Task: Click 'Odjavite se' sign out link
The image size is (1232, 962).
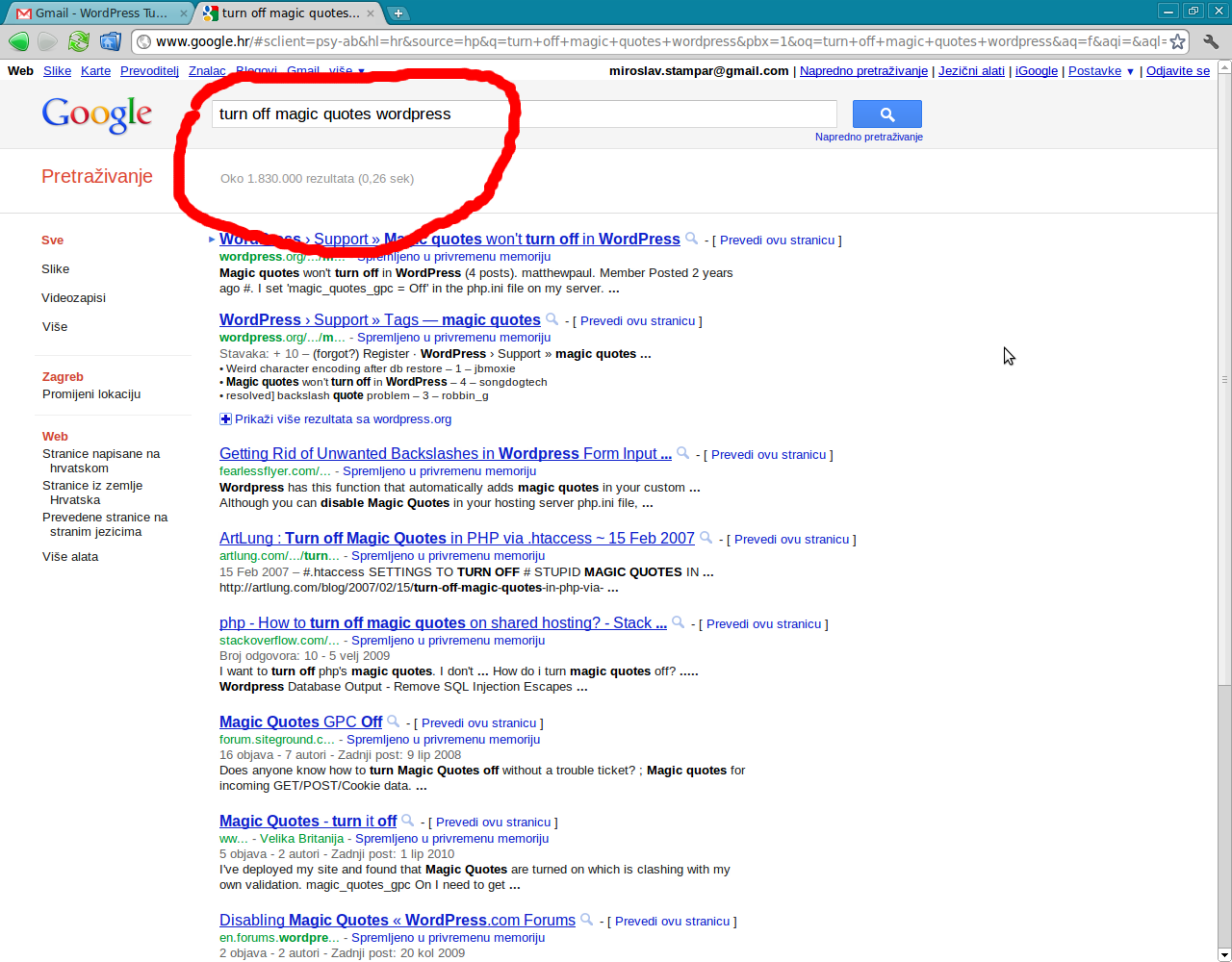Action: click(x=1178, y=71)
